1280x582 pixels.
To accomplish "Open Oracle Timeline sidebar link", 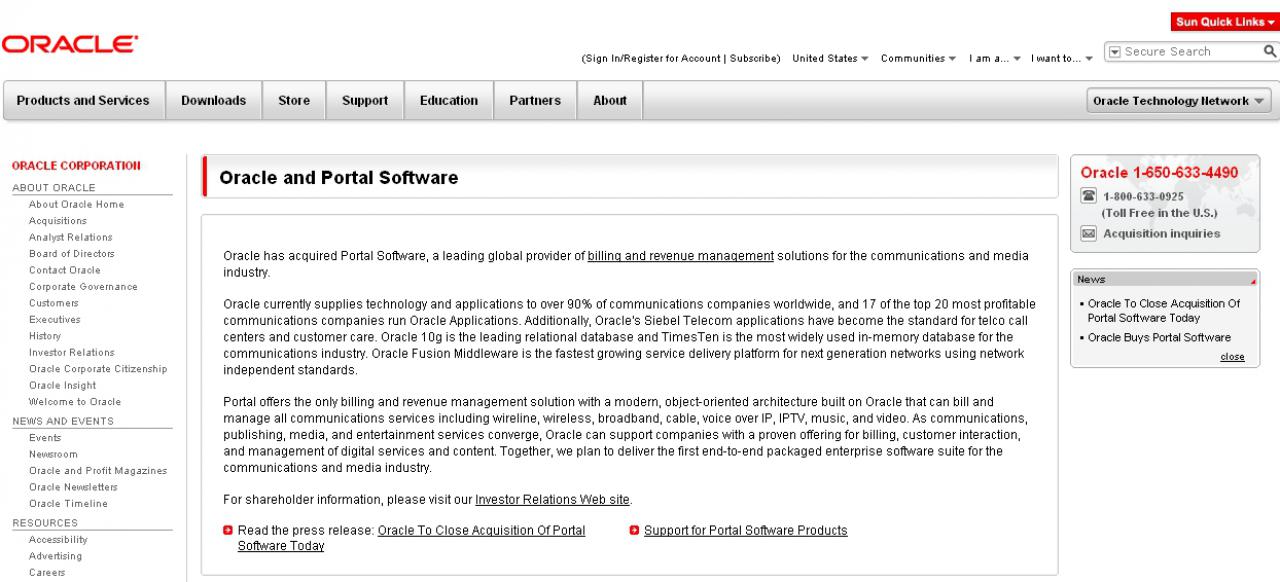I will coord(68,503).
